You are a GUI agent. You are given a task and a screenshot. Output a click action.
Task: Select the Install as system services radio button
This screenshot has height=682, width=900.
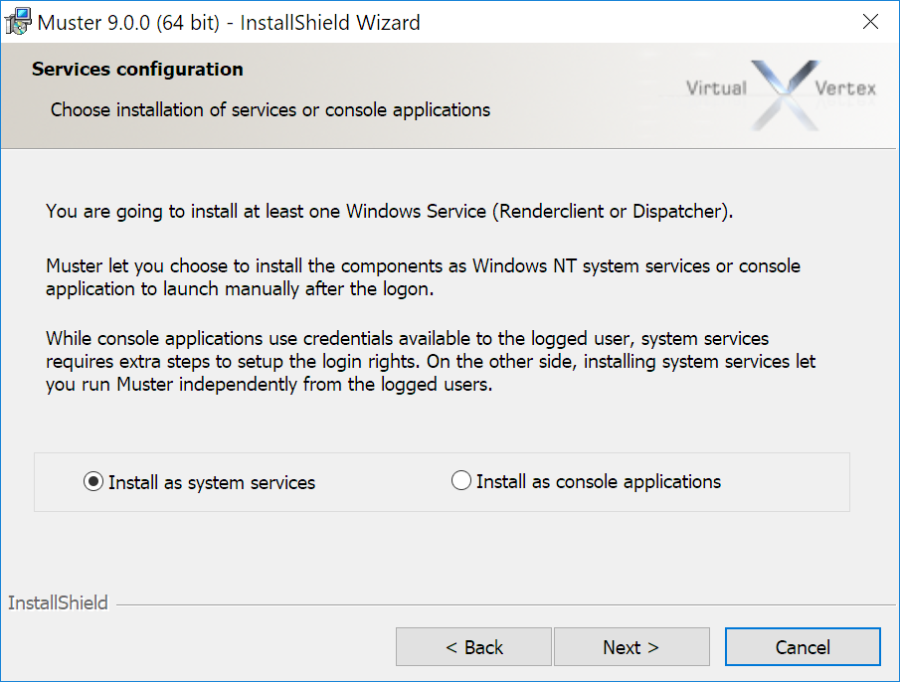pyautogui.click(x=92, y=481)
